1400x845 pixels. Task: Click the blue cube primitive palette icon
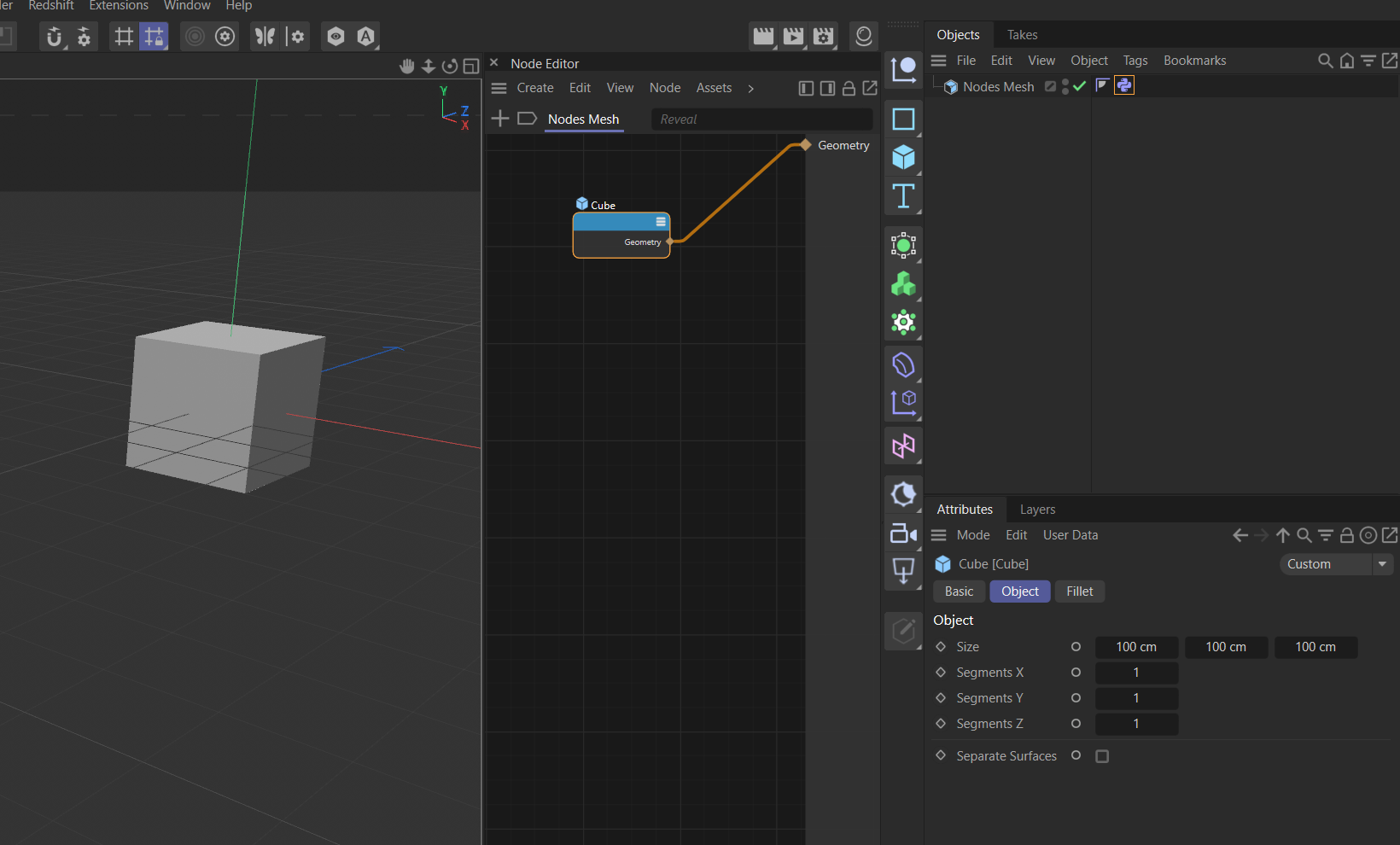point(903,157)
